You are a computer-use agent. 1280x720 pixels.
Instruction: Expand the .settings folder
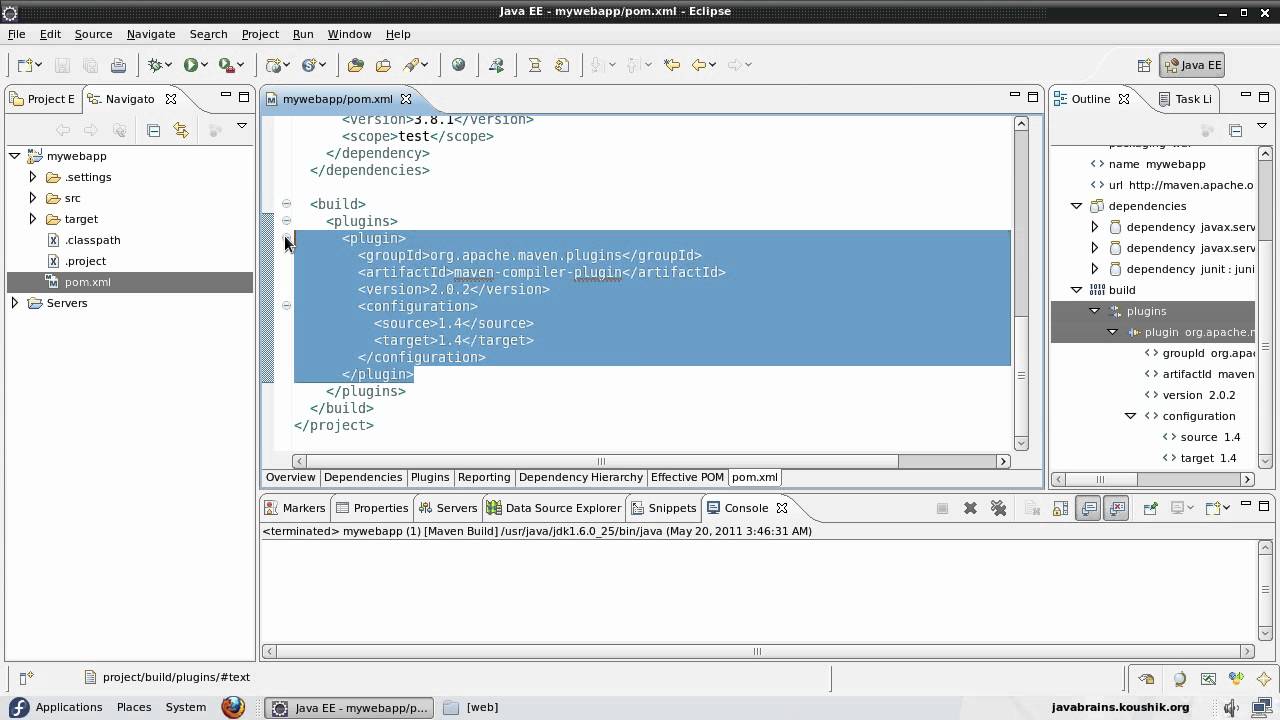(32, 177)
